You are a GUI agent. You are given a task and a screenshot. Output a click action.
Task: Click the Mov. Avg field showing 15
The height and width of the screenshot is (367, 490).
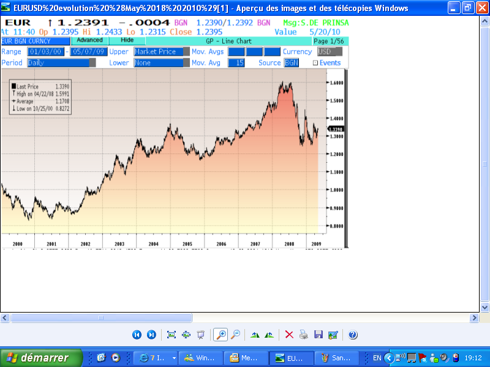click(236, 63)
